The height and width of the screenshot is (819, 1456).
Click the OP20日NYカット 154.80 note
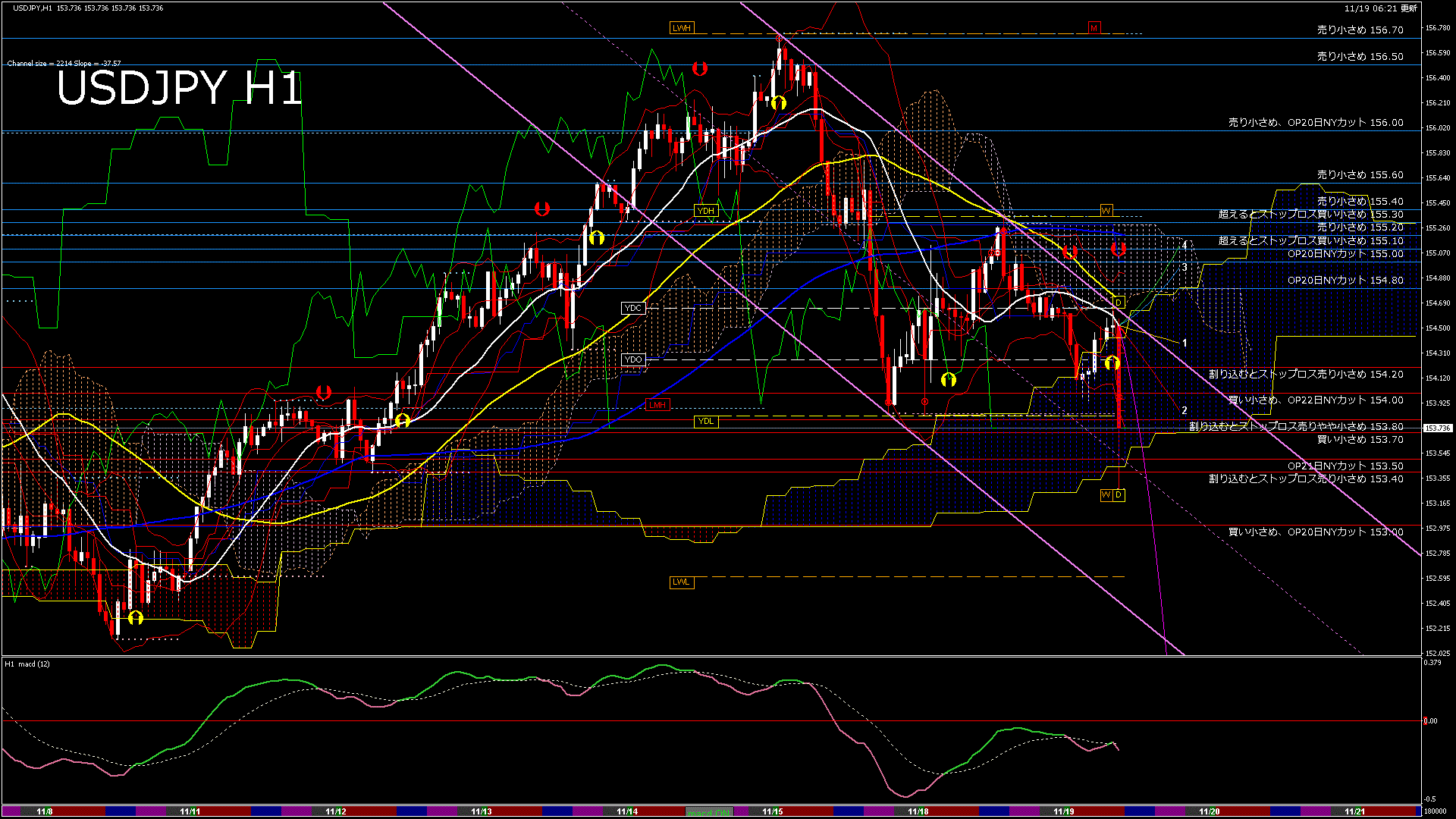tap(1346, 281)
